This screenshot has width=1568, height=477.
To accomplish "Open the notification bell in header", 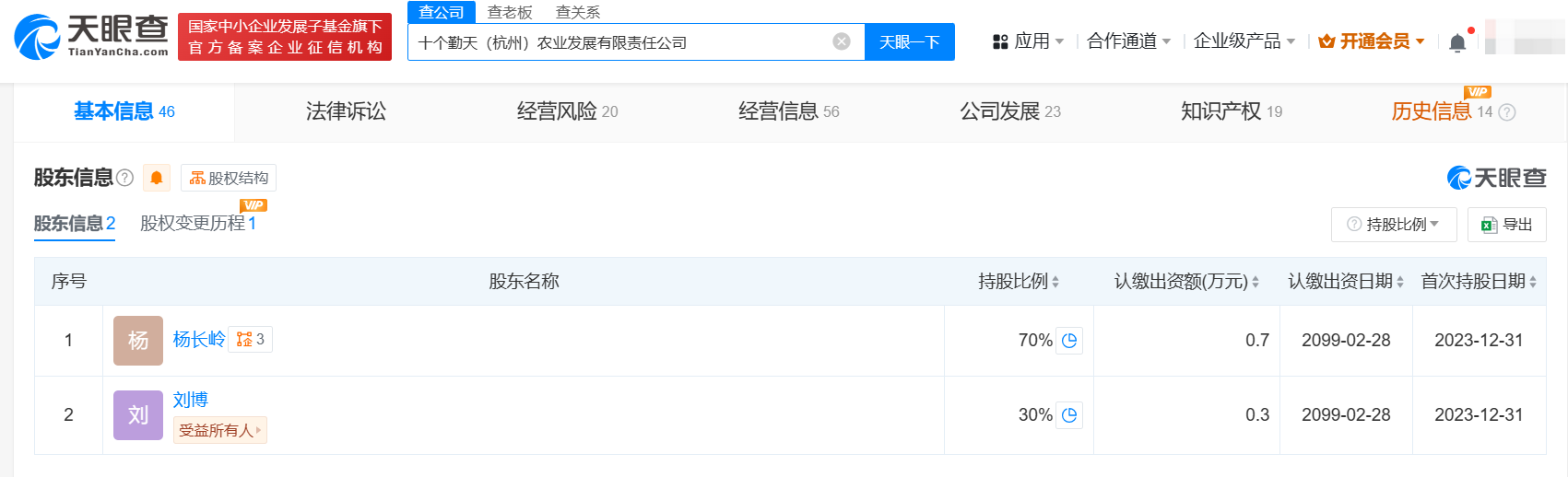I will 1457,42.
